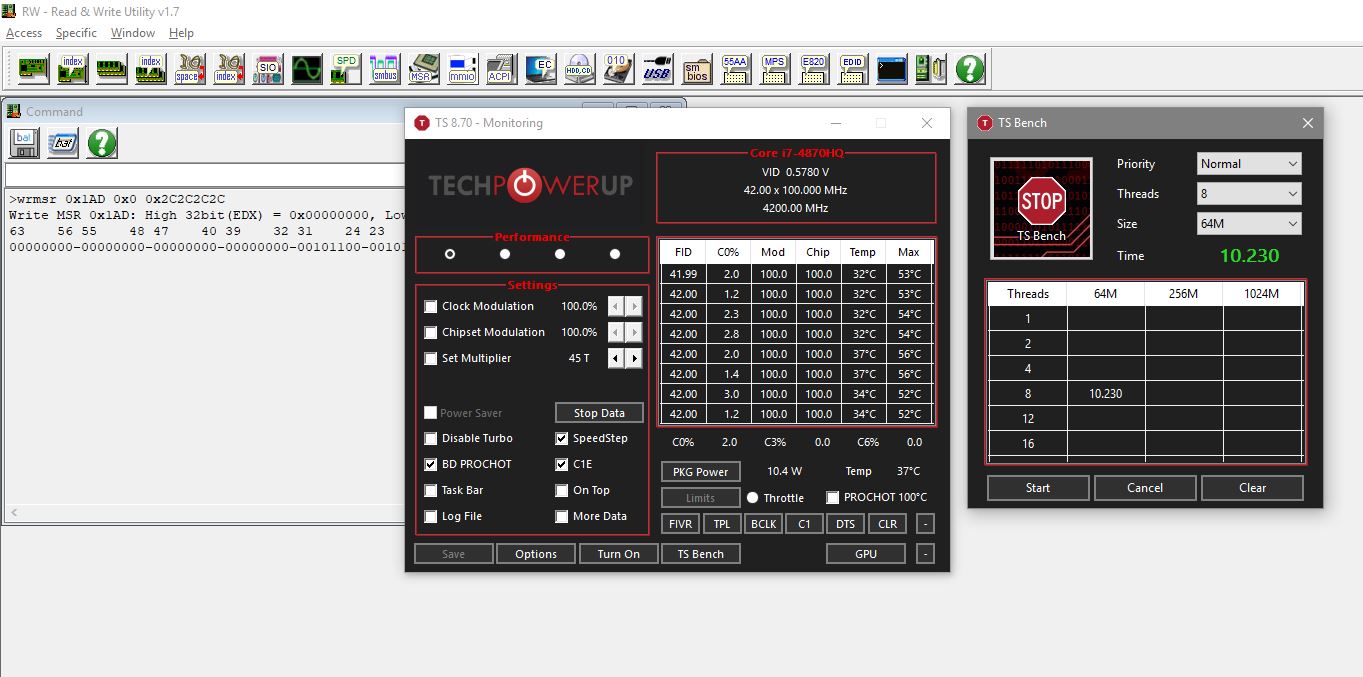Click the STOP TS Bench icon

[x=1041, y=207]
